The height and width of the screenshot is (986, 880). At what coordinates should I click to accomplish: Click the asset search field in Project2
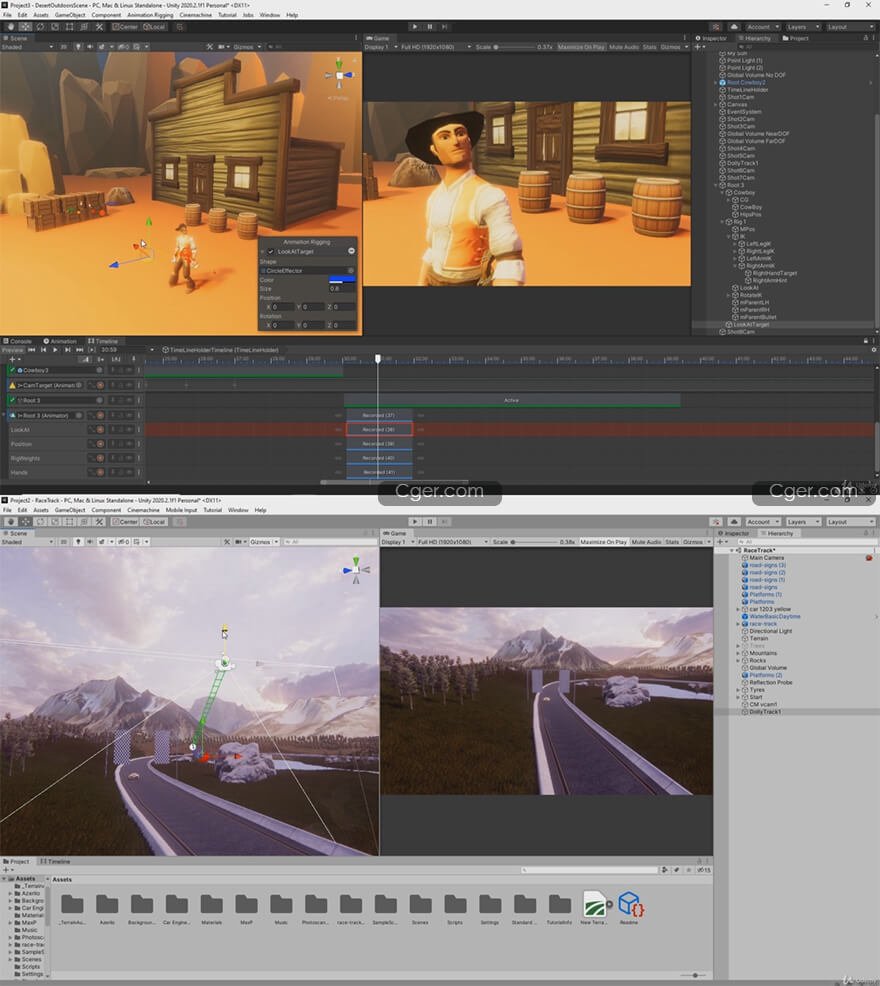point(589,870)
